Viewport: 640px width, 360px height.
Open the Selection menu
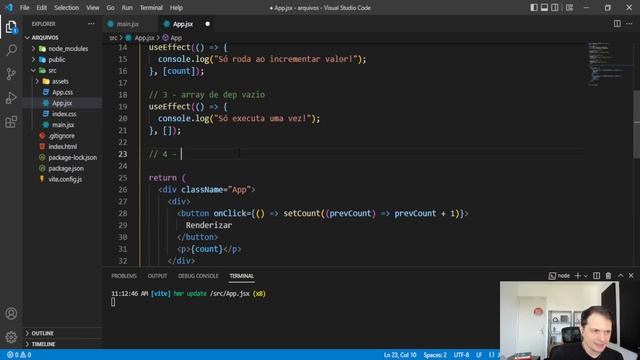[66, 8]
